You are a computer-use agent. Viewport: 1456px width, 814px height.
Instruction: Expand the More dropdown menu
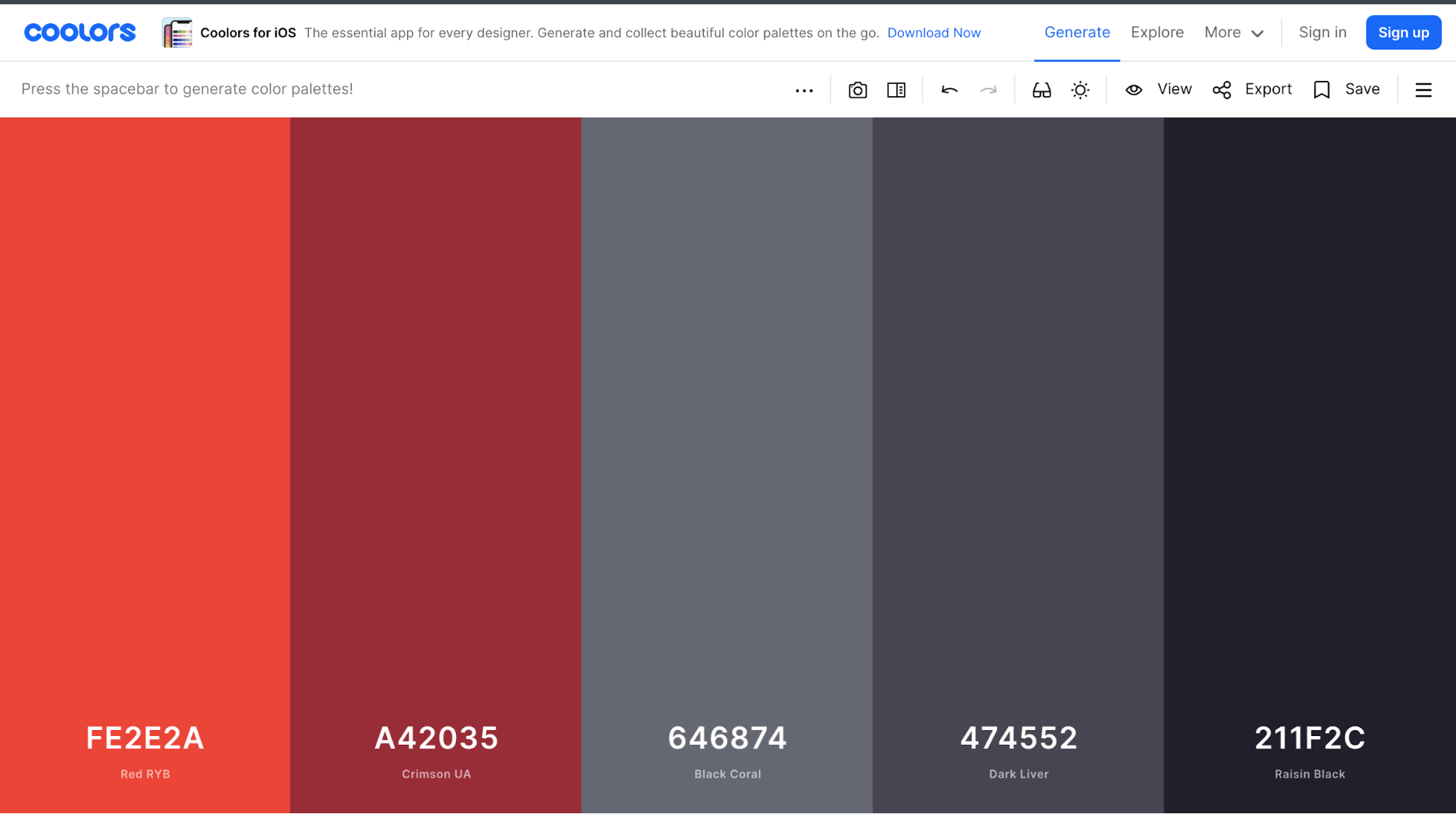[x=1234, y=32]
